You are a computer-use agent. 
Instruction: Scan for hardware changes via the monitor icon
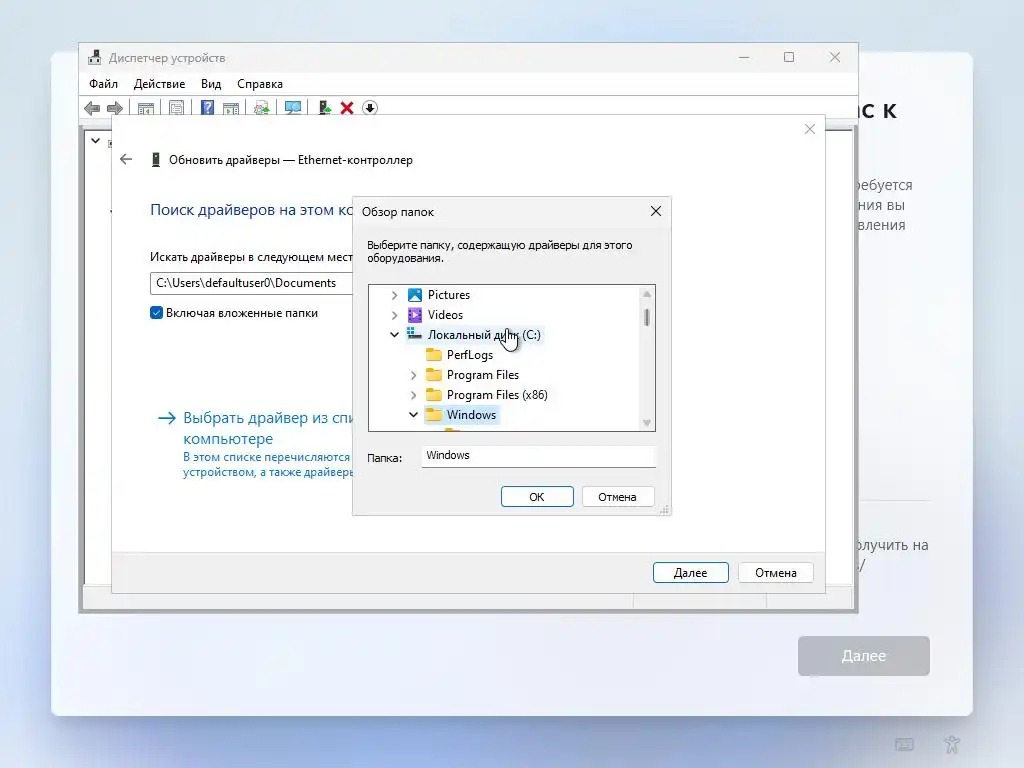click(293, 108)
